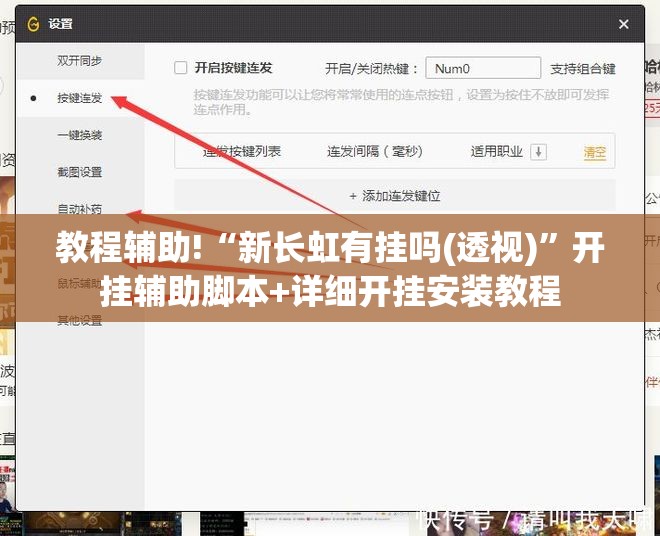Click the 连发按键列表 column header

tap(242, 152)
